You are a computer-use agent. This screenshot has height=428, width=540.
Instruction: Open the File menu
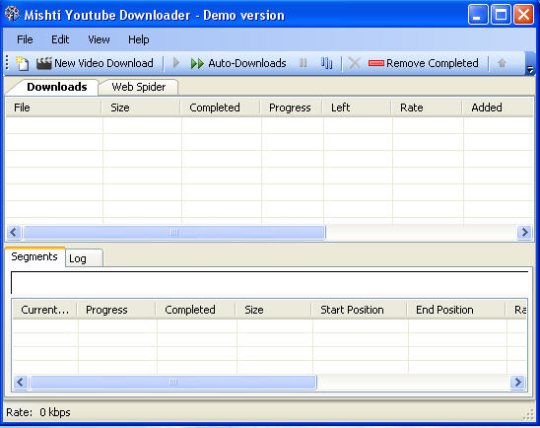[25, 40]
